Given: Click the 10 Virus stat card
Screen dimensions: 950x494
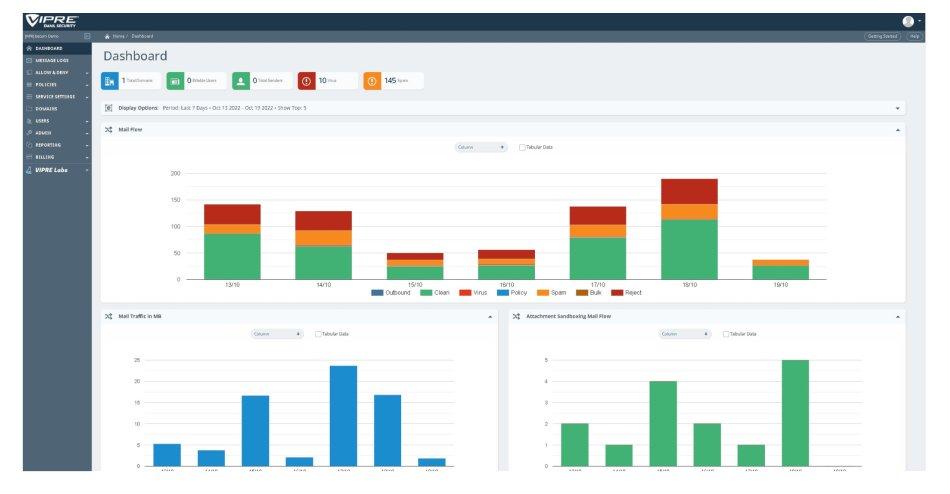Looking at the screenshot, I should [328, 81].
